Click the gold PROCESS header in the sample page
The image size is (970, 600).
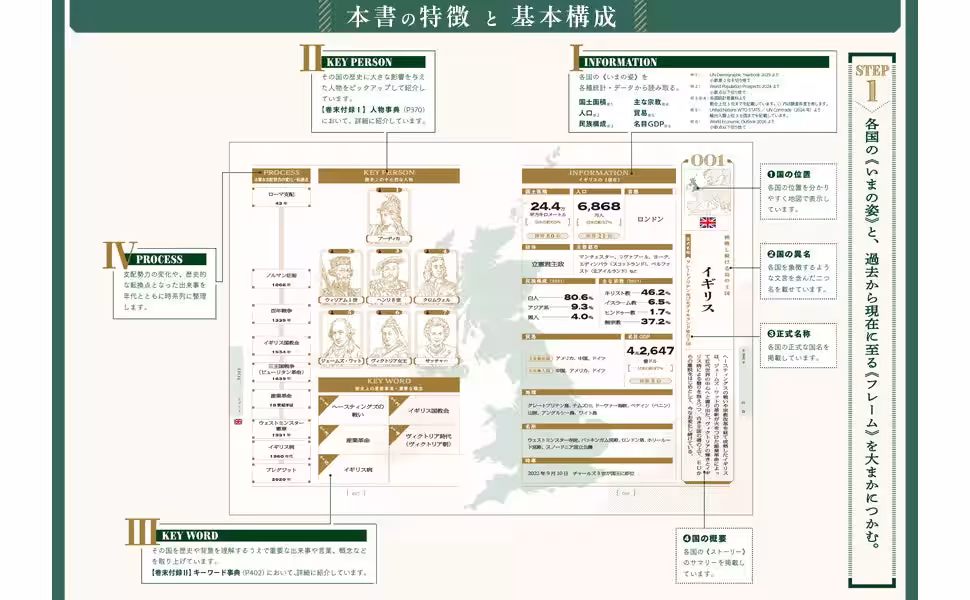[x=281, y=175]
